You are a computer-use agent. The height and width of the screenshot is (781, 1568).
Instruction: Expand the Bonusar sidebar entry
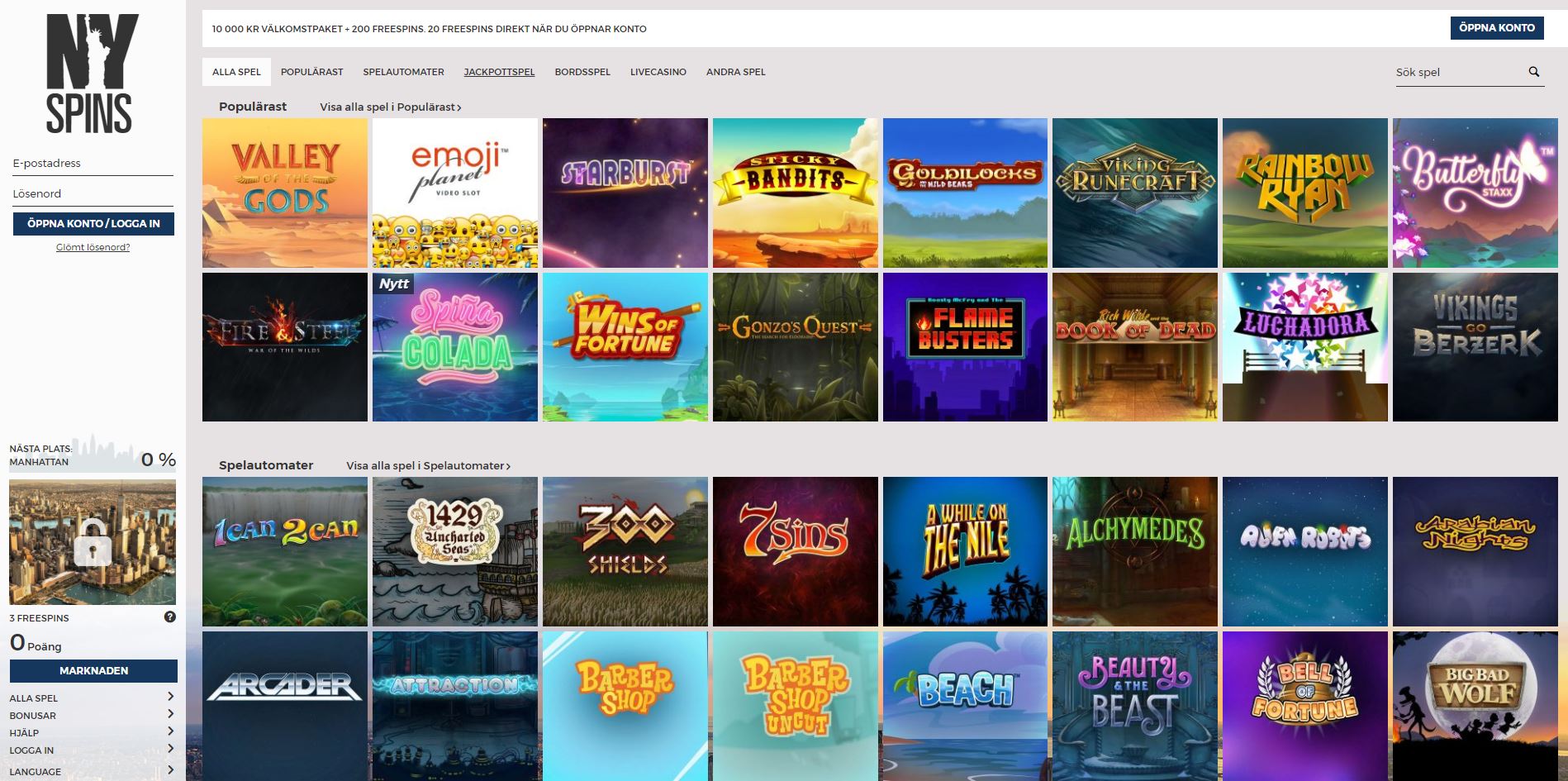point(170,714)
